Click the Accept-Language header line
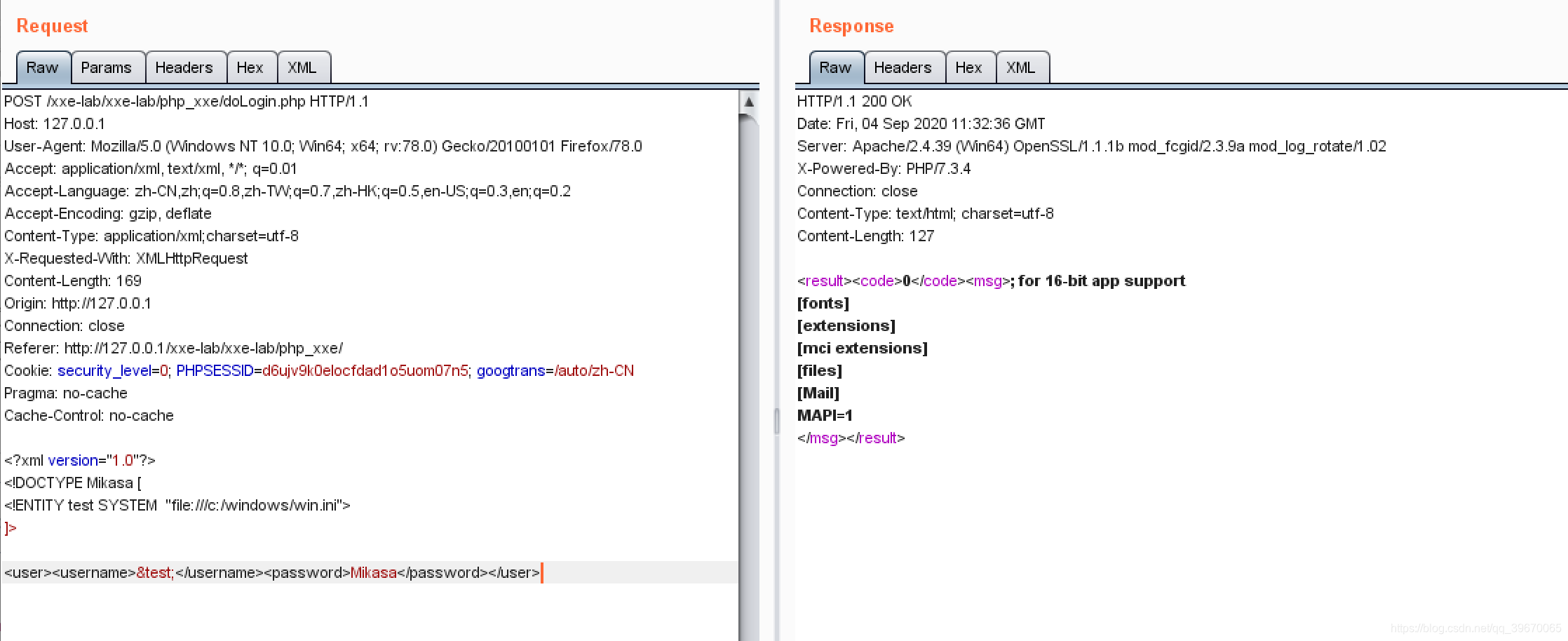This screenshot has height=641, width=1568. pos(288,191)
